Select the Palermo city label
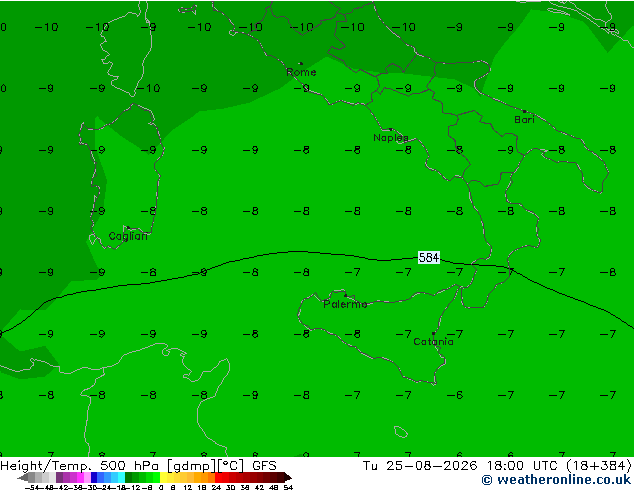This screenshot has width=634, height=490. [x=345, y=304]
